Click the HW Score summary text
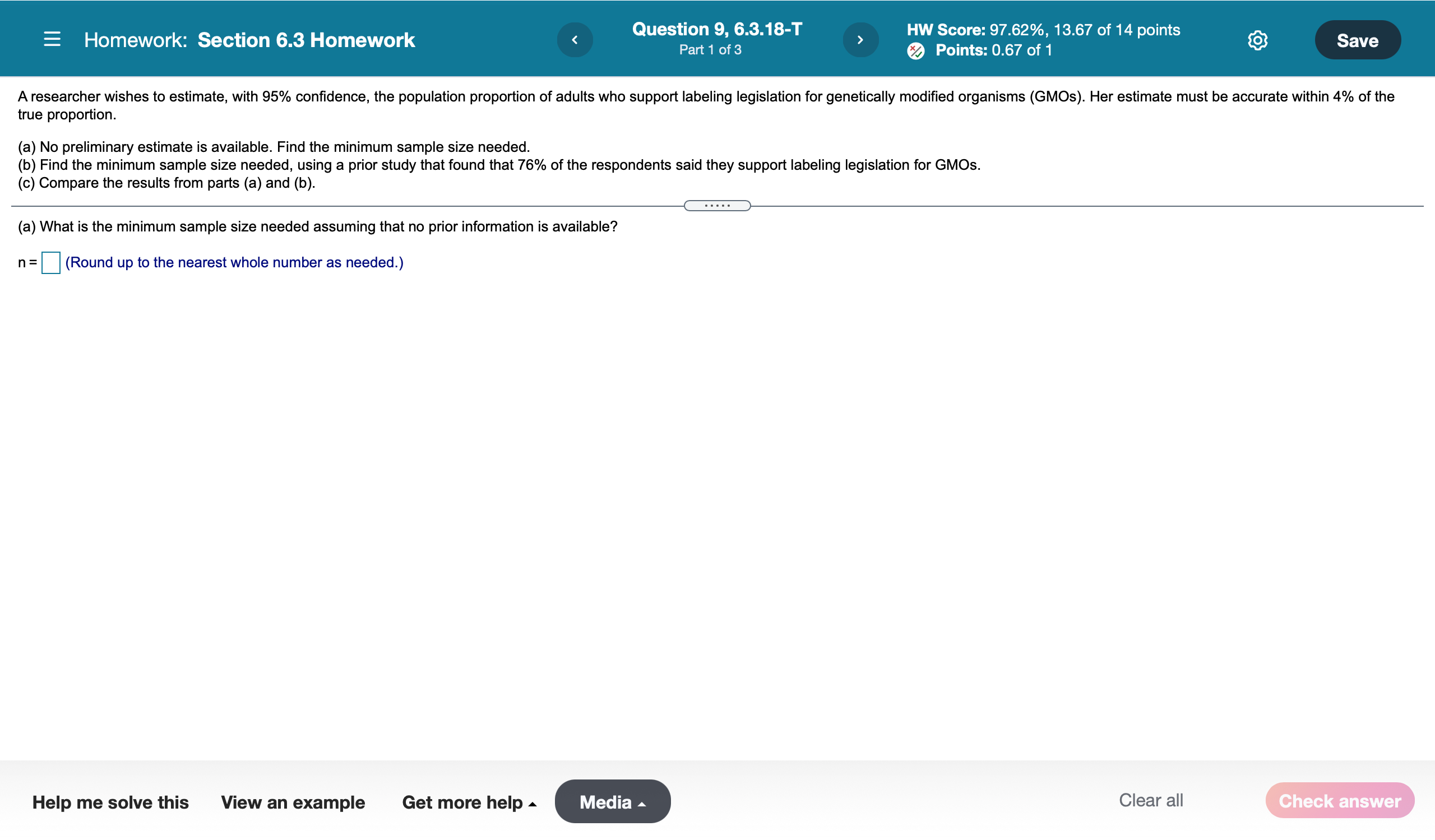The width and height of the screenshot is (1435, 840). click(1043, 30)
